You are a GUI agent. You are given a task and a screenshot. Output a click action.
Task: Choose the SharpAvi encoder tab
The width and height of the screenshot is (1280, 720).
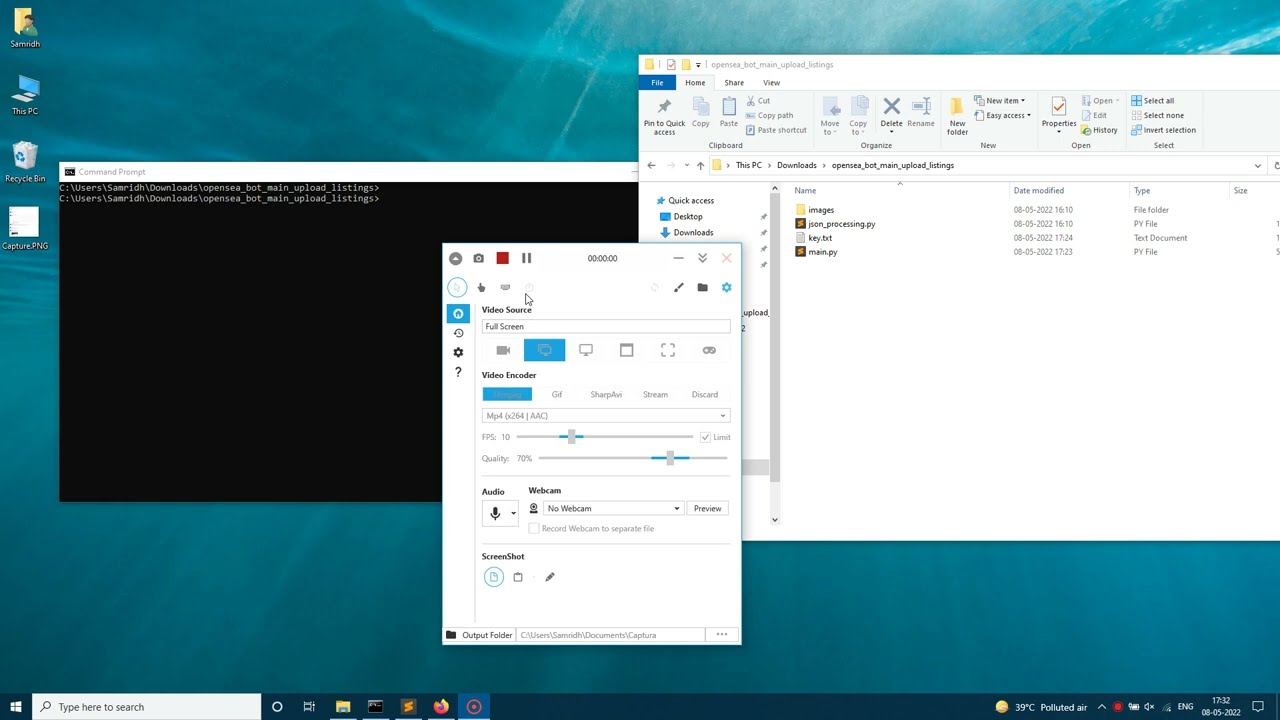pos(606,394)
